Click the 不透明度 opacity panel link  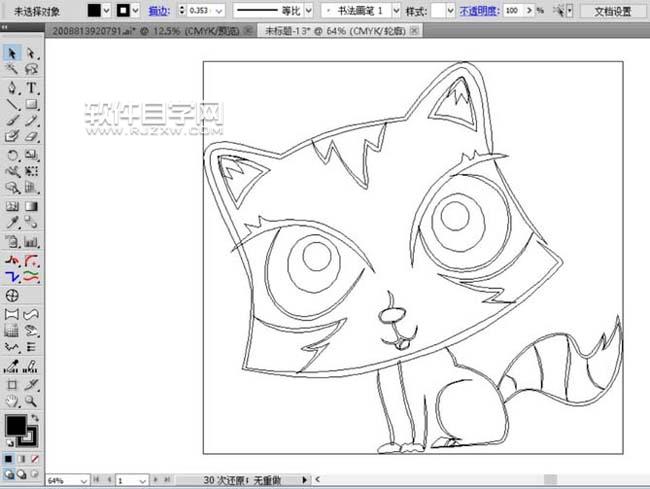click(479, 11)
